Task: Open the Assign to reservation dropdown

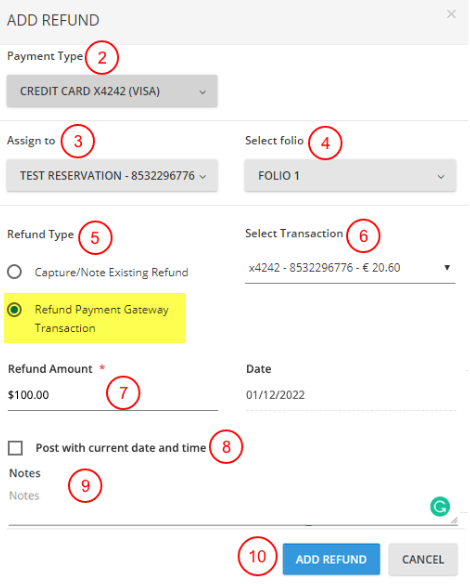Action: [112, 175]
